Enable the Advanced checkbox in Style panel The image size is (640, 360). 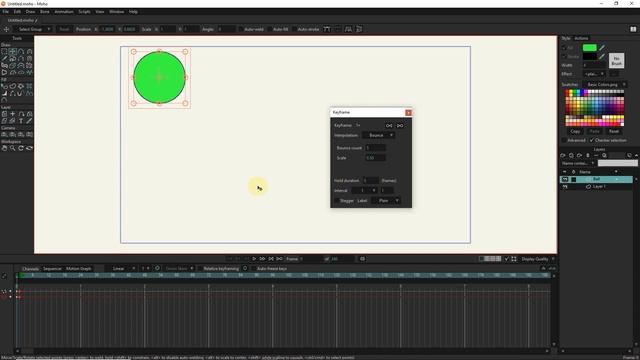[564, 140]
